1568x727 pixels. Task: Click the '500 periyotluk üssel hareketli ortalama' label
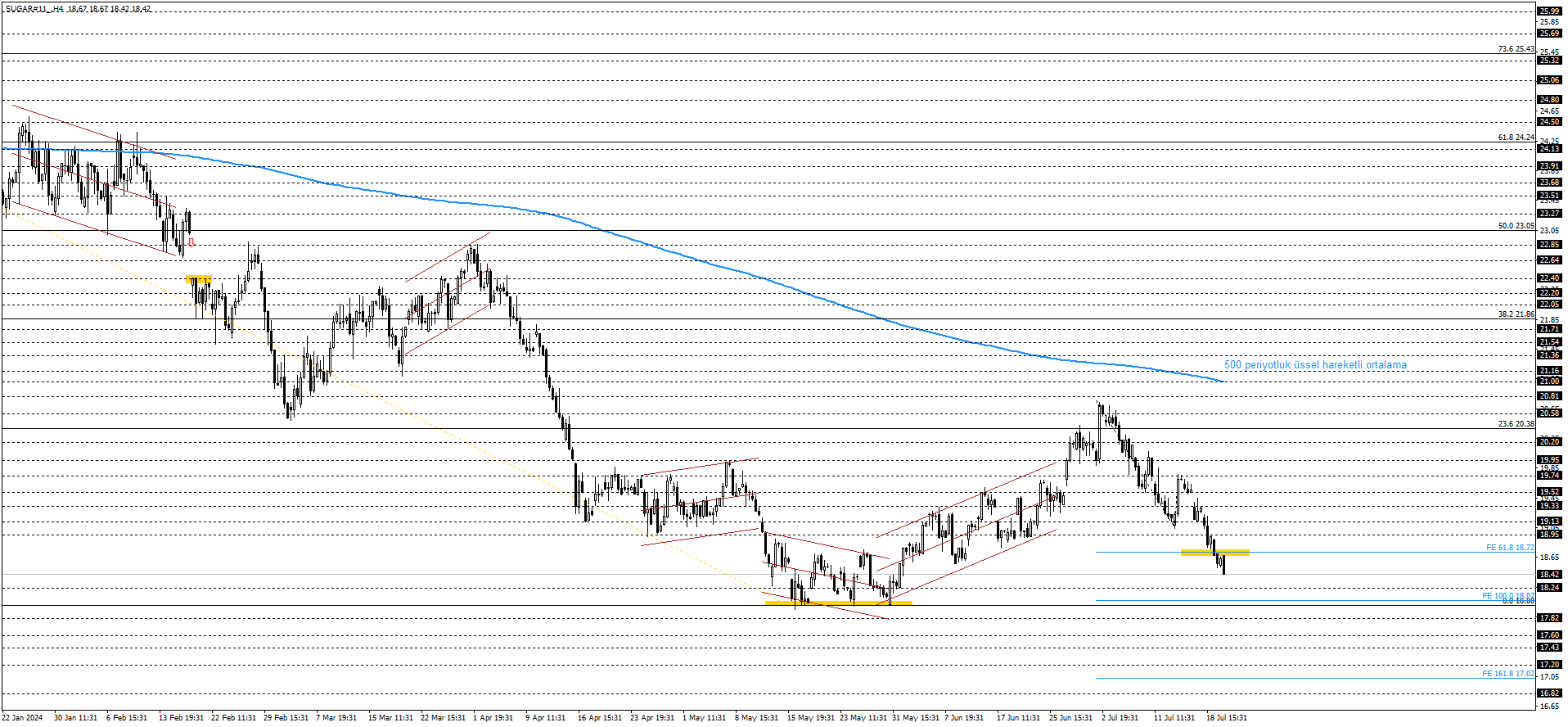(1315, 365)
